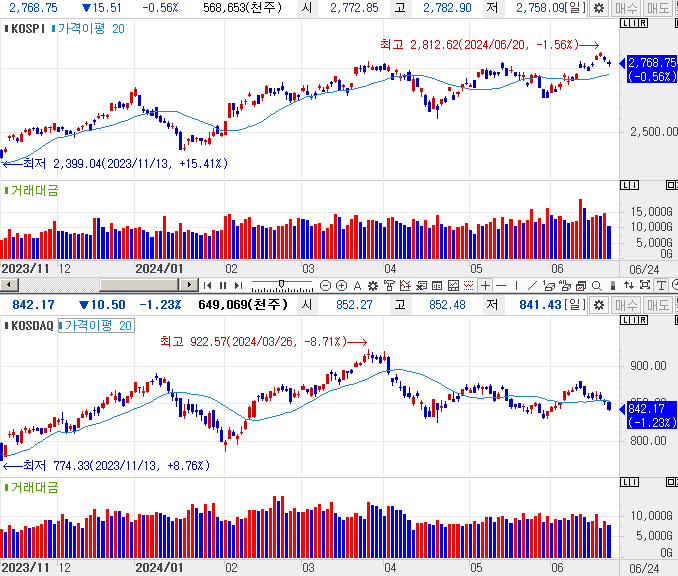Select the T text tool icon
This screenshot has width=678, height=576.
coord(661,285)
